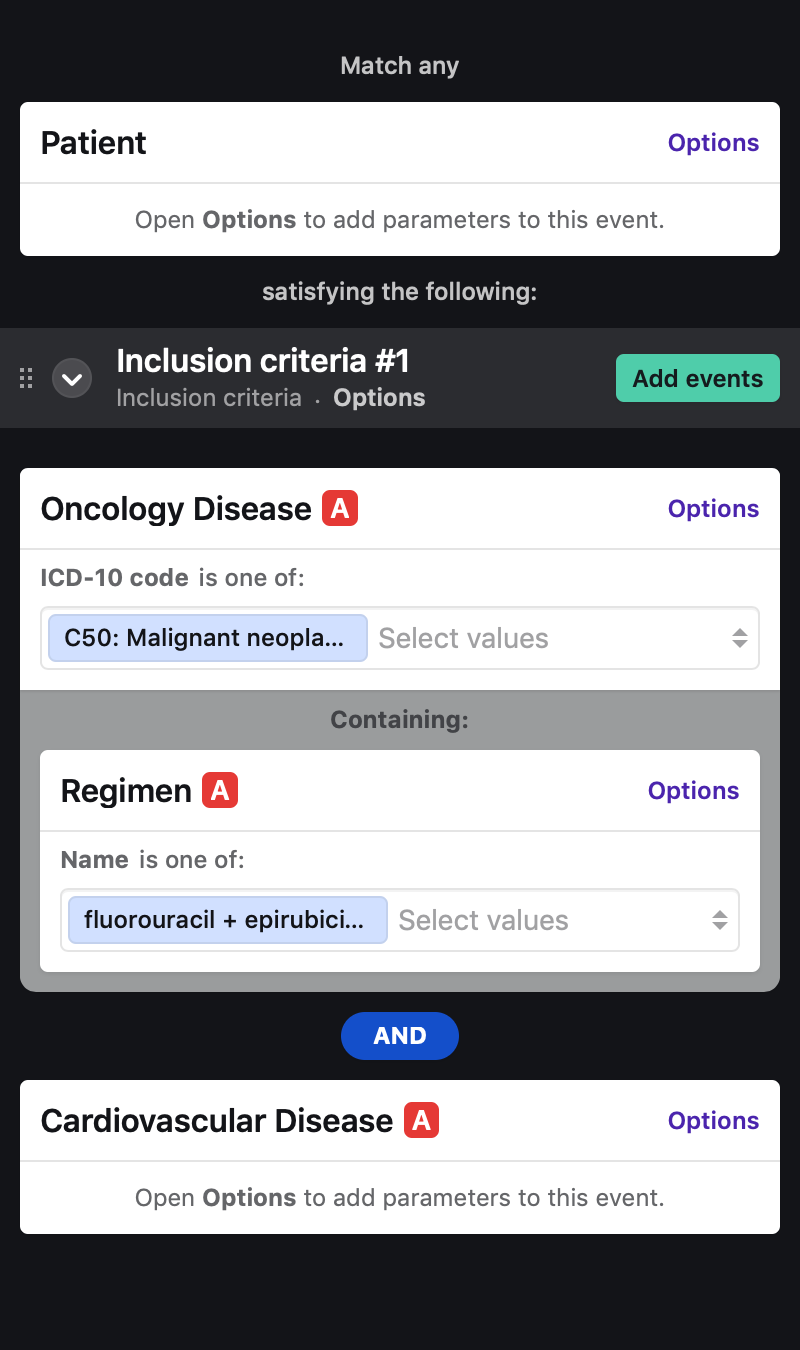Open Options under Inclusion criteria #1
The height and width of the screenshot is (1350, 800).
(x=379, y=398)
